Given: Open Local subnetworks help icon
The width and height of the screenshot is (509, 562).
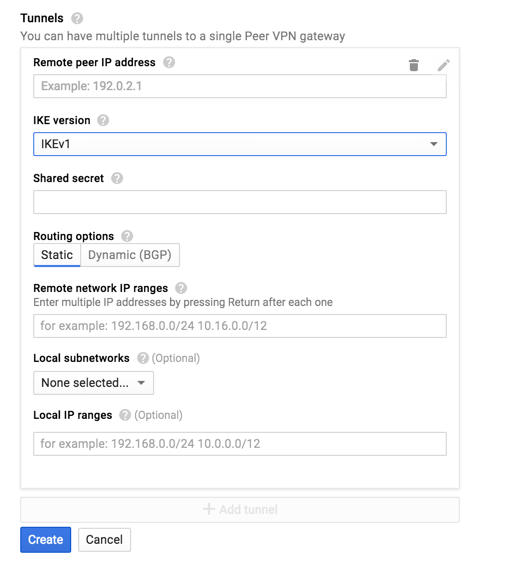Looking at the screenshot, I should coord(143,358).
